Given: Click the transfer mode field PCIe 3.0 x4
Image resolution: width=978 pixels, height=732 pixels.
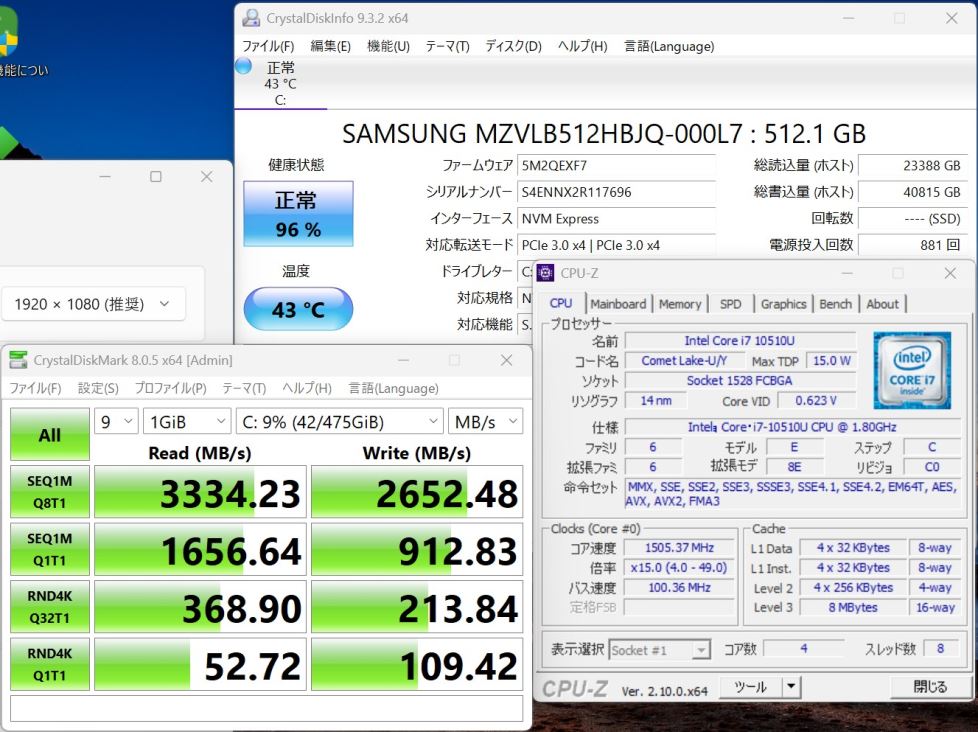Looking at the screenshot, I should point(616,245).
